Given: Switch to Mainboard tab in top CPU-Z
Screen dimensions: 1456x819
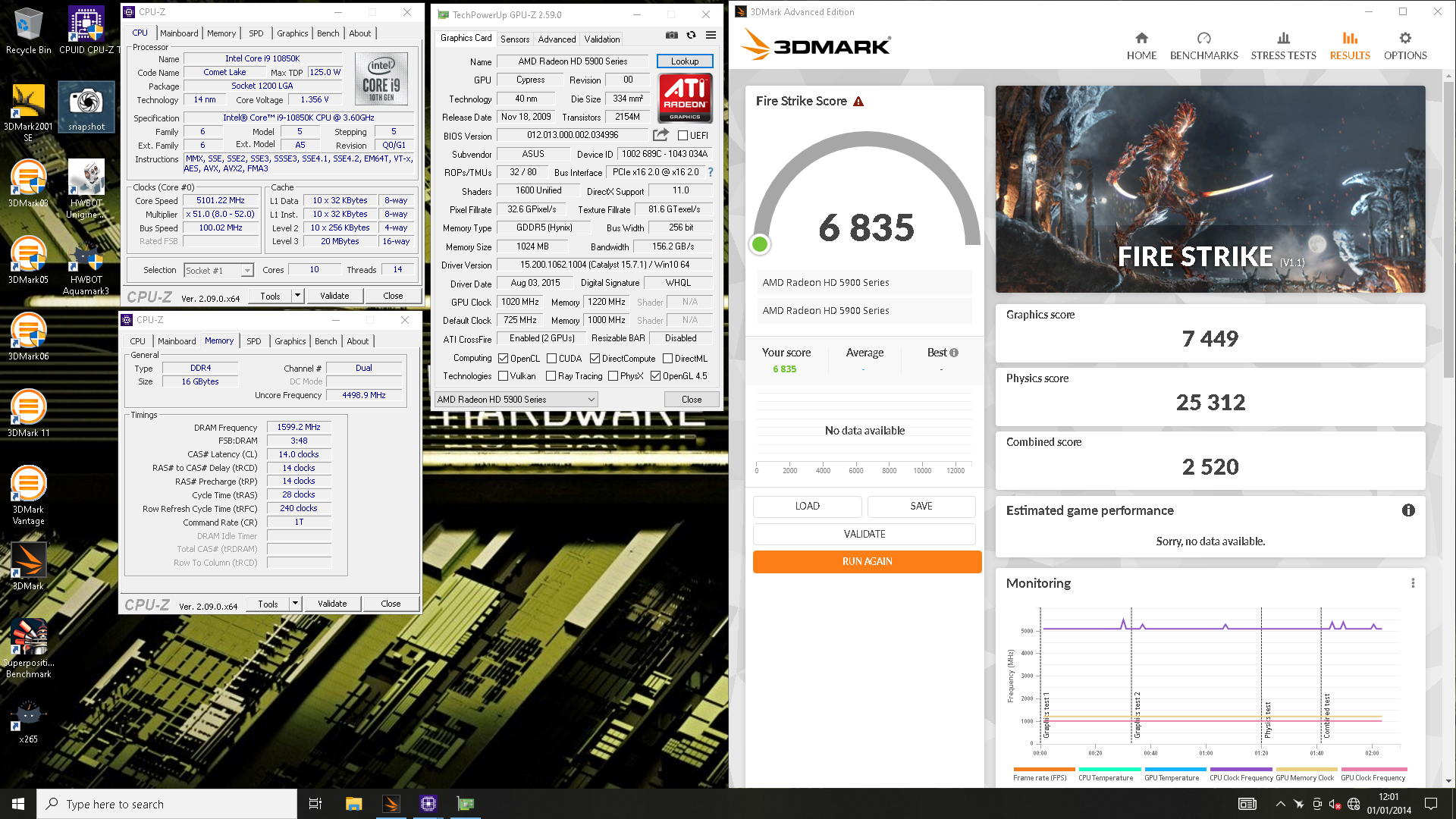Looking at the screenshot, I should (x=179, y=33).
